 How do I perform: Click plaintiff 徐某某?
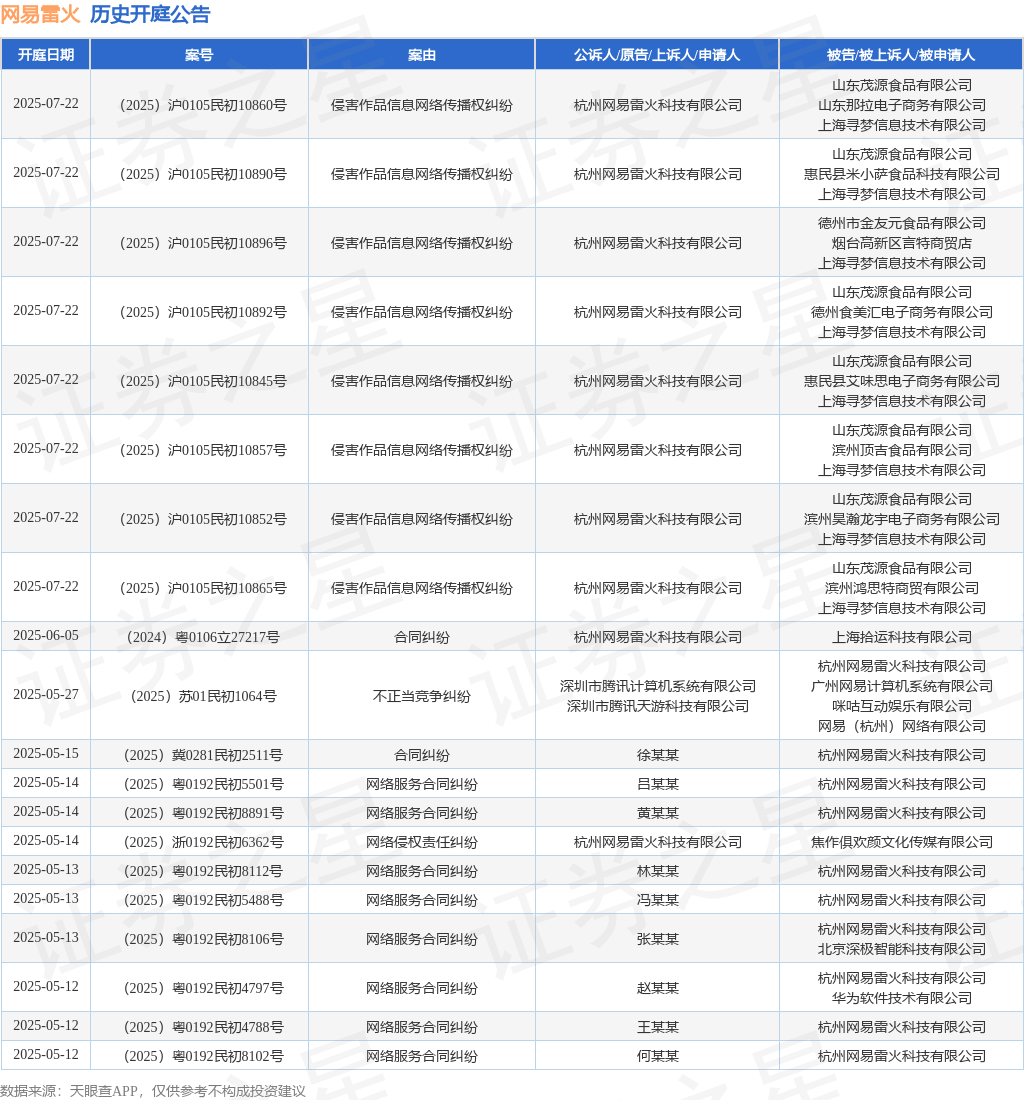[x=658, y=755]
